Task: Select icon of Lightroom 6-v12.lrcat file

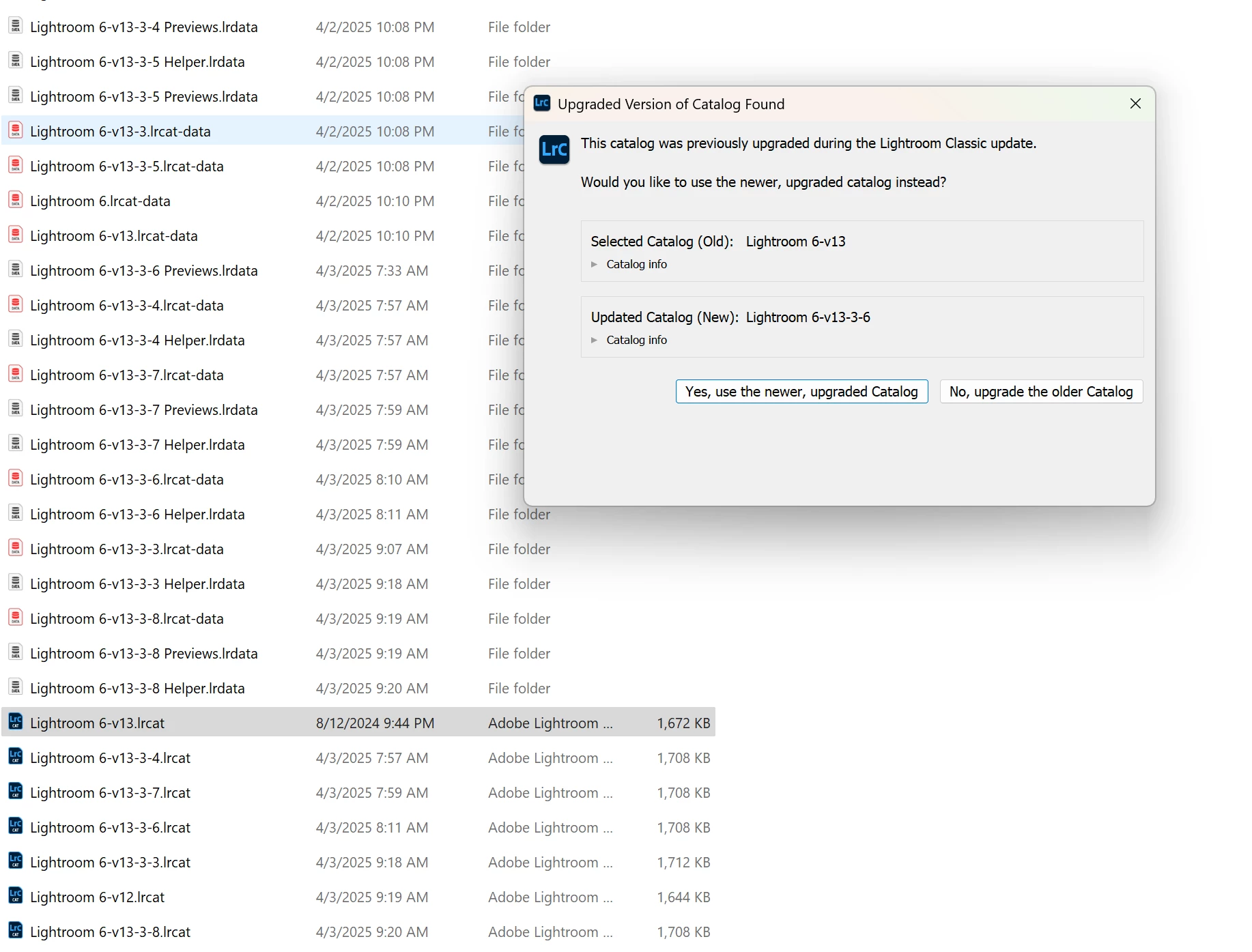Action: pyautogui.click(x=16, y=896)
